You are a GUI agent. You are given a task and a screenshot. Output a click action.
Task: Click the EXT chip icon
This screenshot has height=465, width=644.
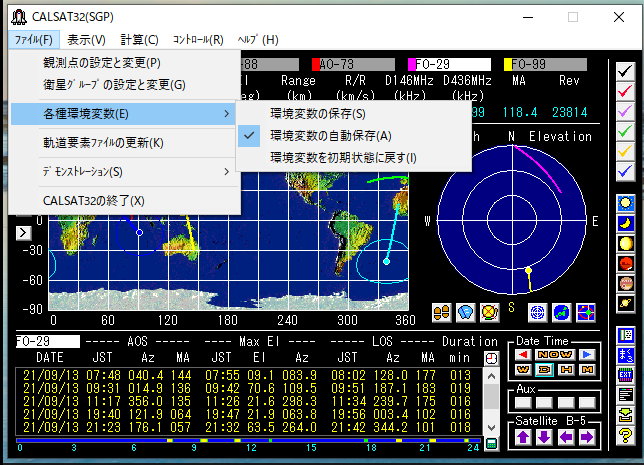[x=626, y=375]
